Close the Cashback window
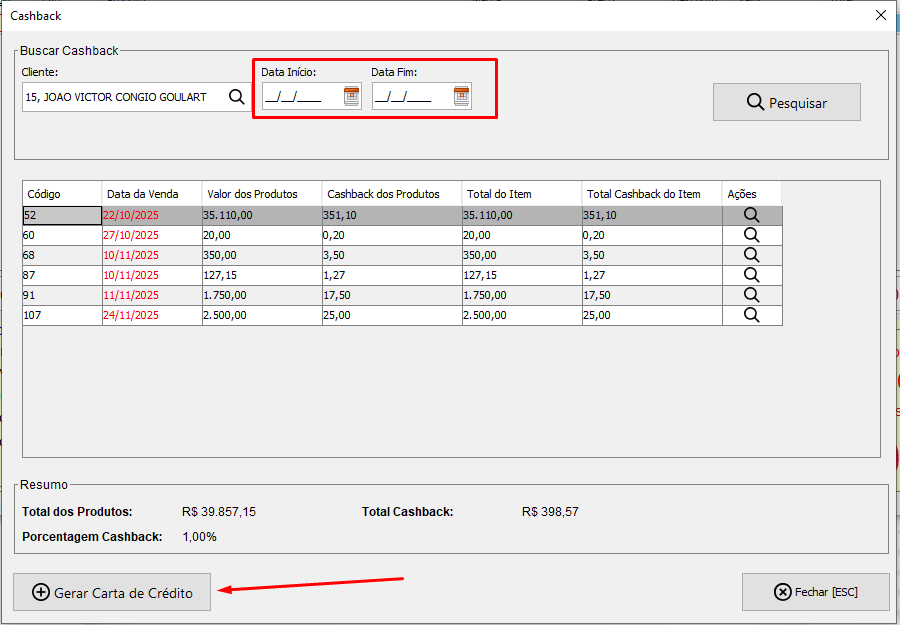This screenshot has height=625, width=900. pos(880,15)
